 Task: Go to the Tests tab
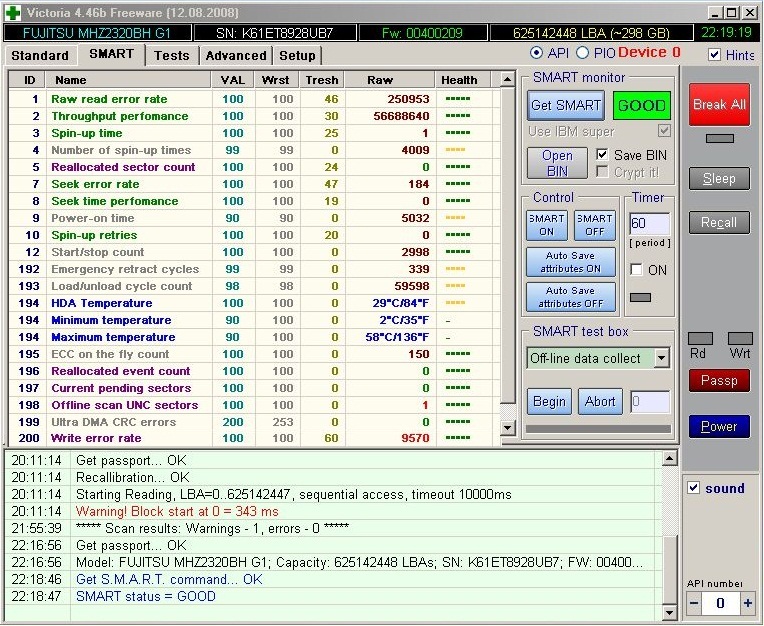172,56
